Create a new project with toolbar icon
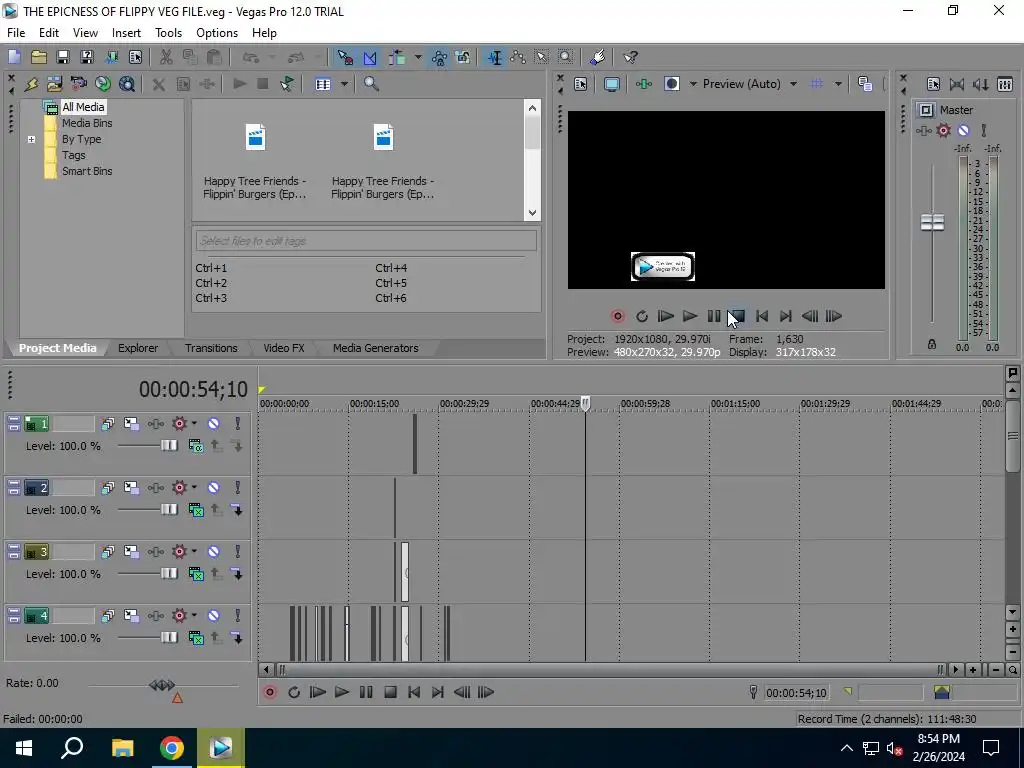The image size is (1024, 768). (14, 57)
